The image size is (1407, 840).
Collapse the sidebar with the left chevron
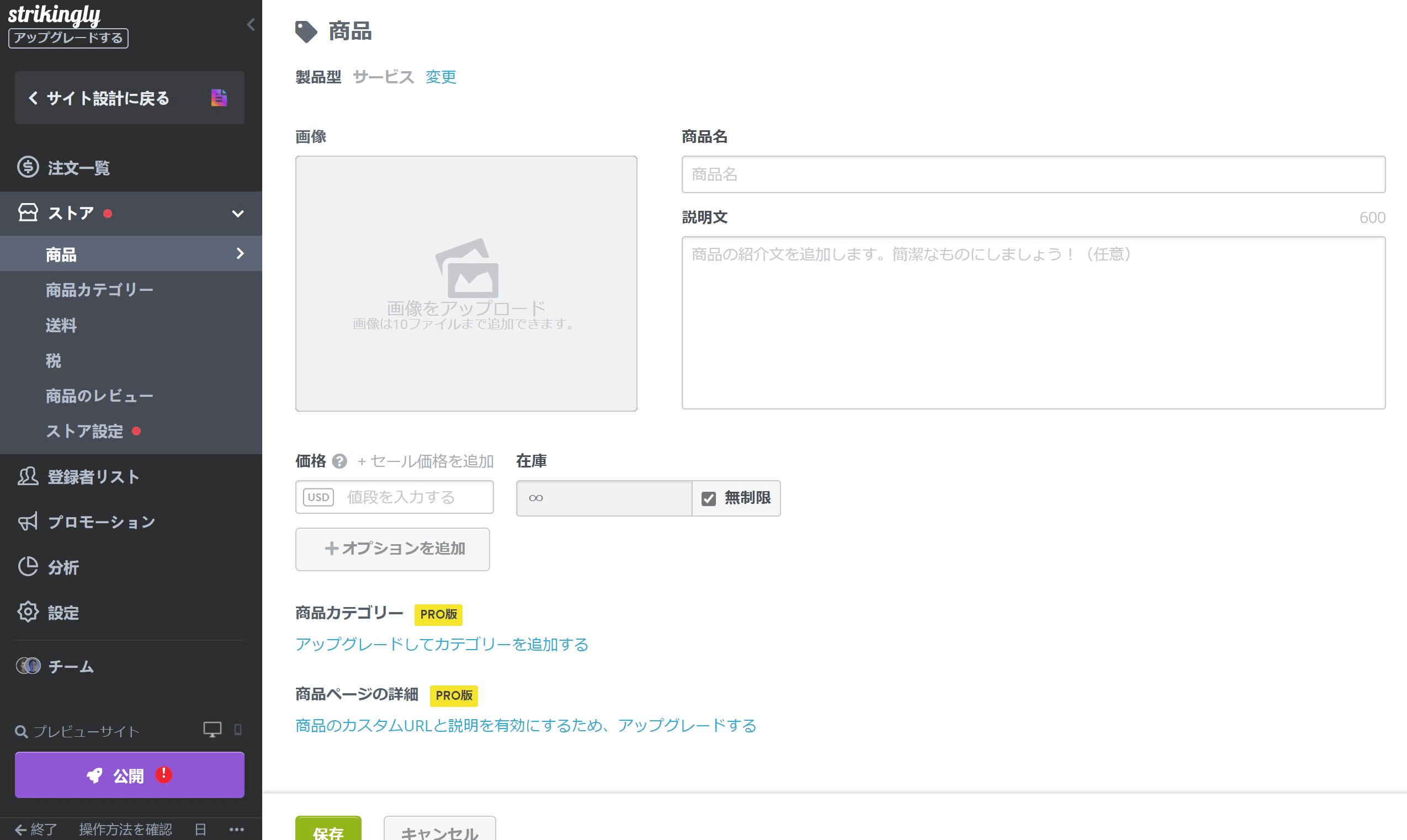pos(251,24)
